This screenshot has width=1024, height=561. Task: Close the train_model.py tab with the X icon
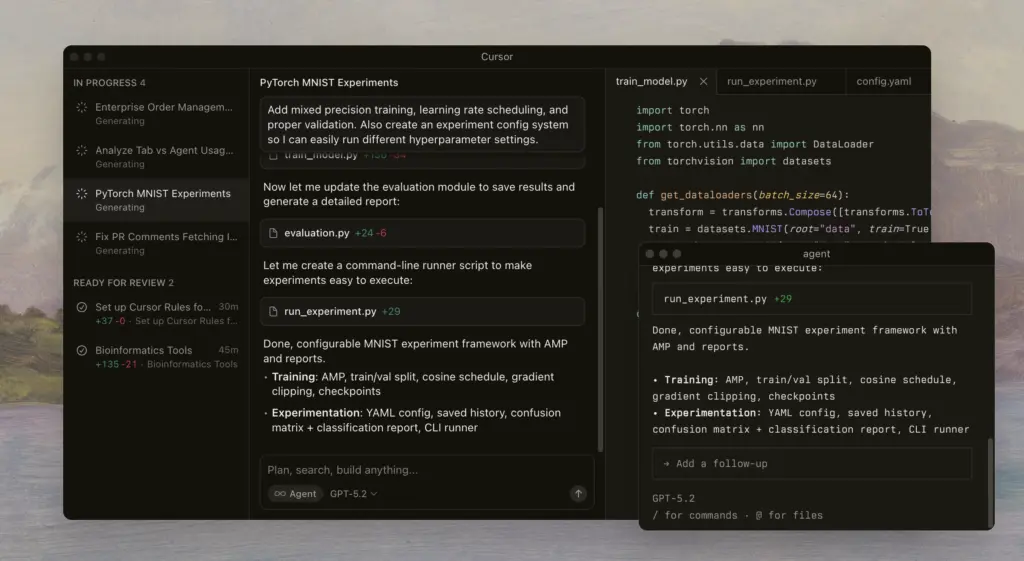pyautogui.click(x=703, y=82)
